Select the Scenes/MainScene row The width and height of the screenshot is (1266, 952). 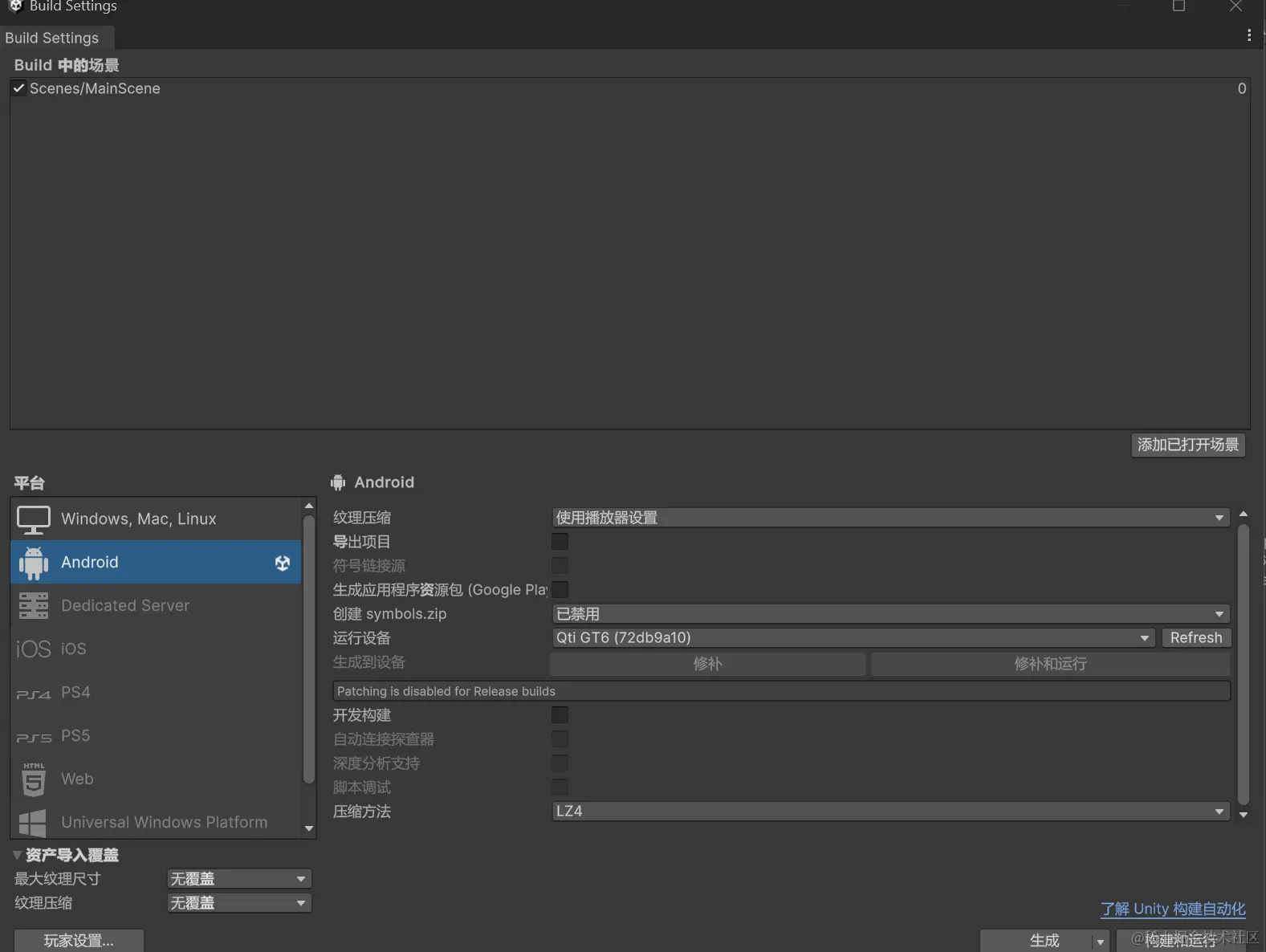click(x=630, y=88)
